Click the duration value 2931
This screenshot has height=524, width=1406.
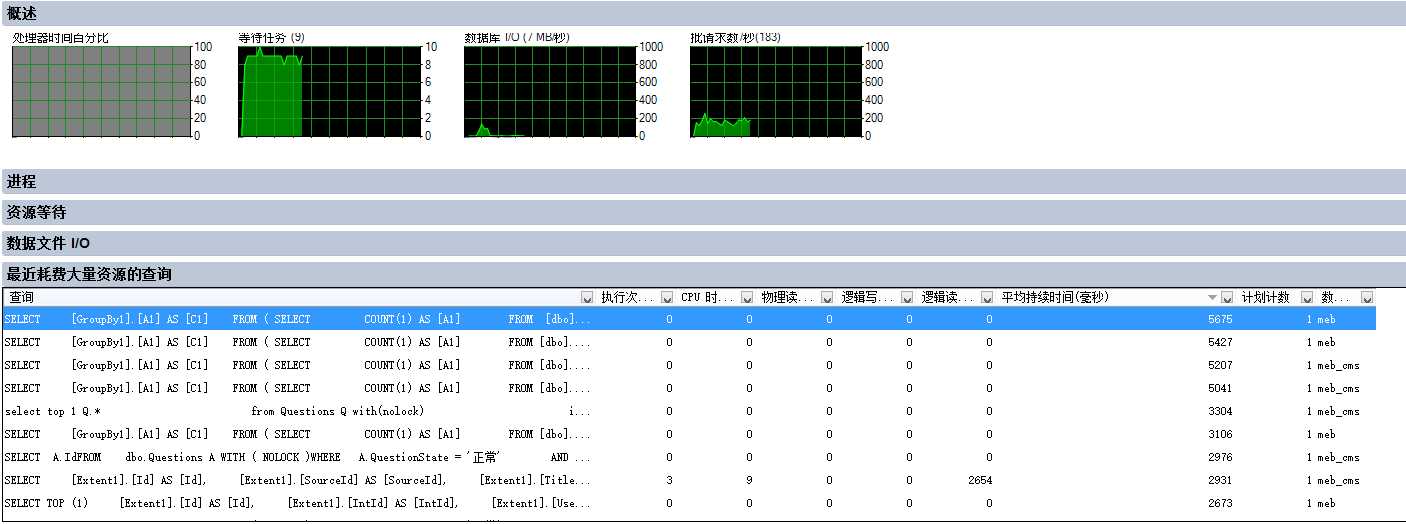click(1220, 480)
